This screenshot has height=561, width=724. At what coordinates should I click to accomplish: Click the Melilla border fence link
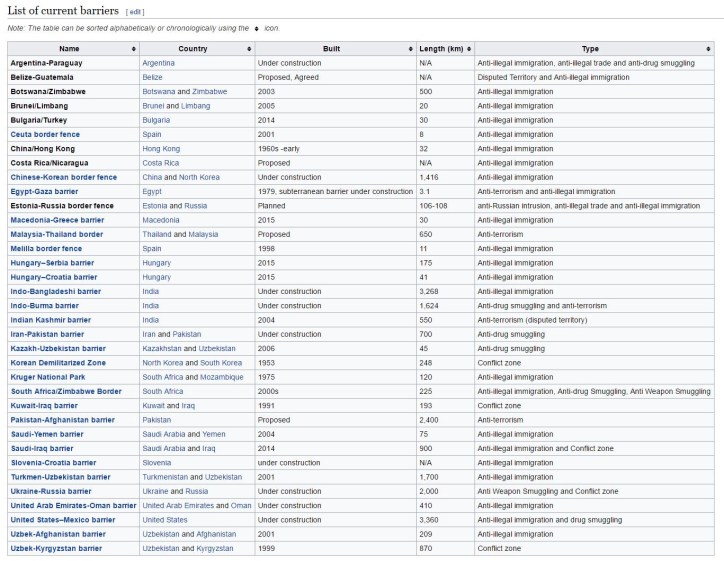(x=46, y=248)
